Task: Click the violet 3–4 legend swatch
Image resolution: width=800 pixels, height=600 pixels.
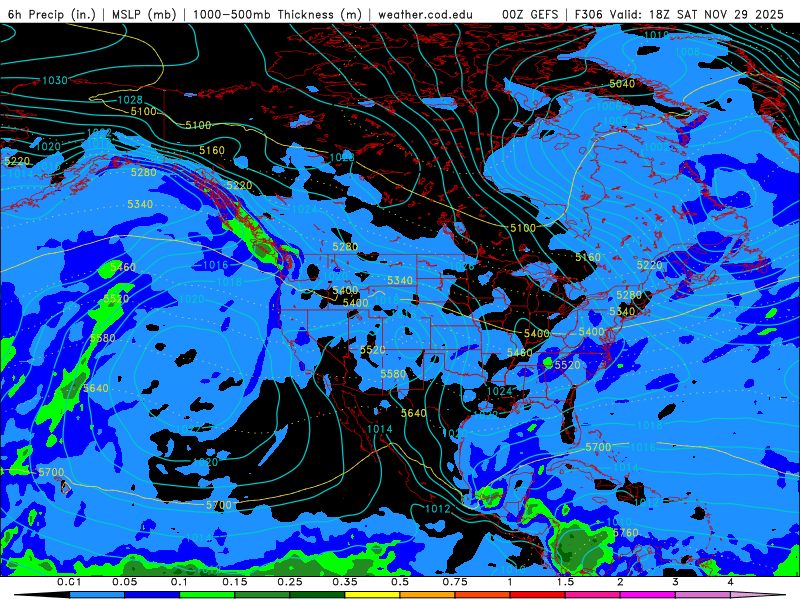Action: pos(703,595)
